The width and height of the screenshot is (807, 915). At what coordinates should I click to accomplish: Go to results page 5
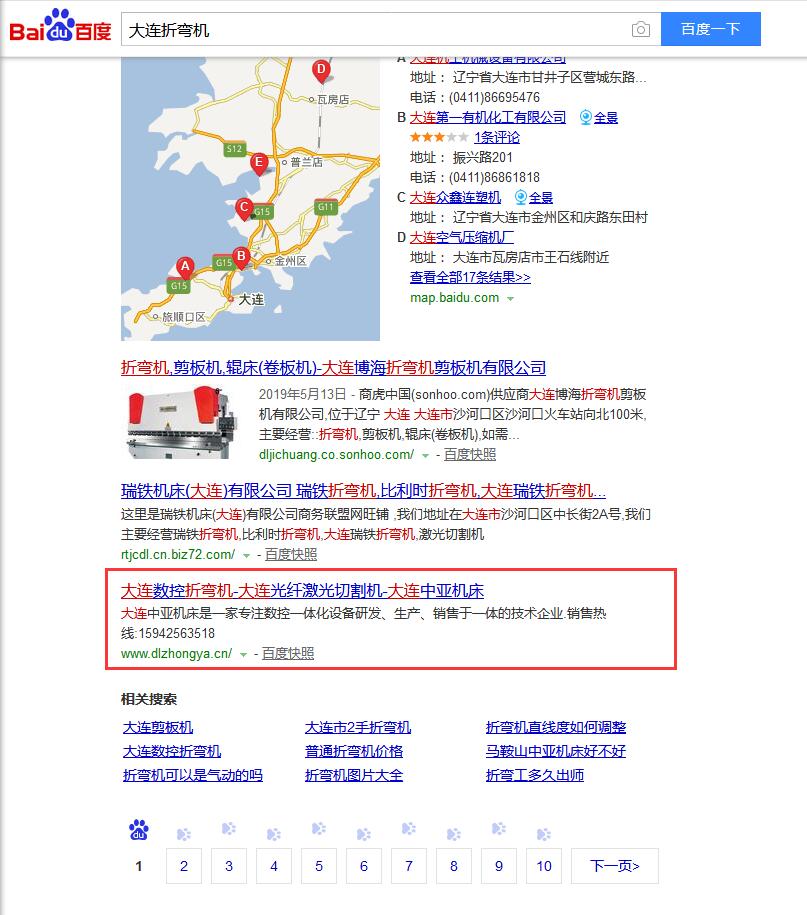(319, 866)
